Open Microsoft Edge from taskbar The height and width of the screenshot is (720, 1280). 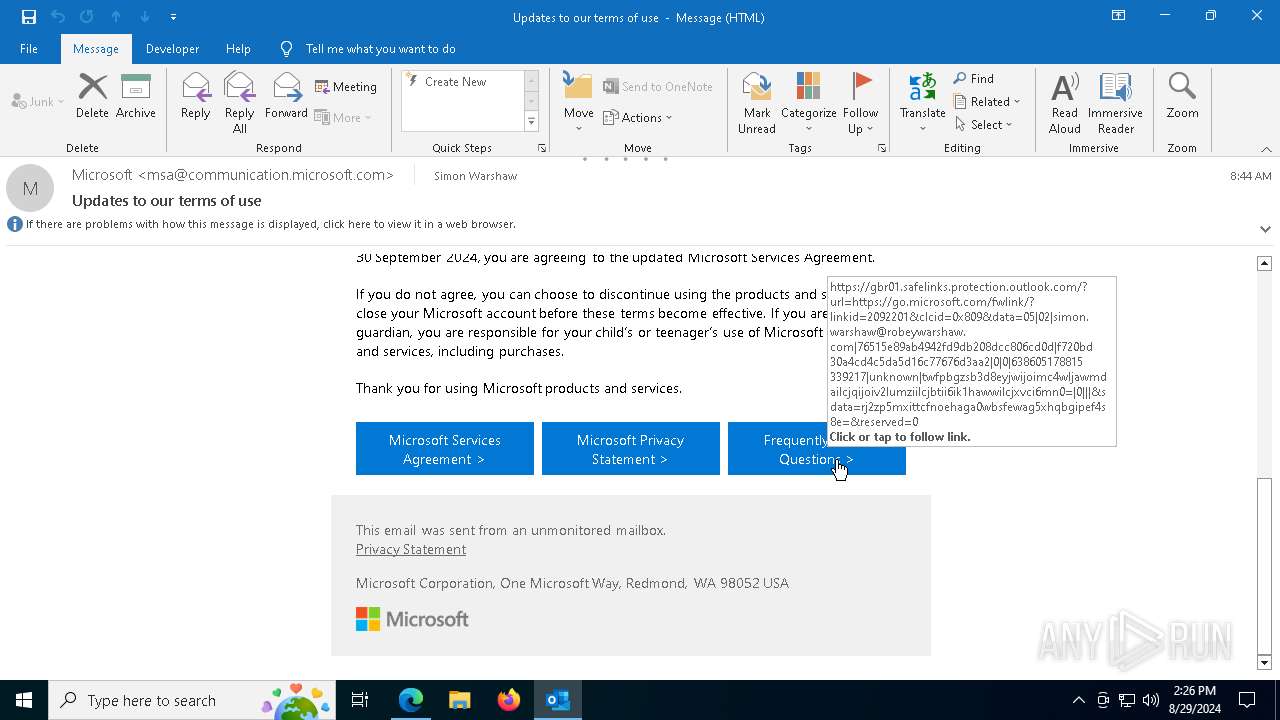[411, 700]
